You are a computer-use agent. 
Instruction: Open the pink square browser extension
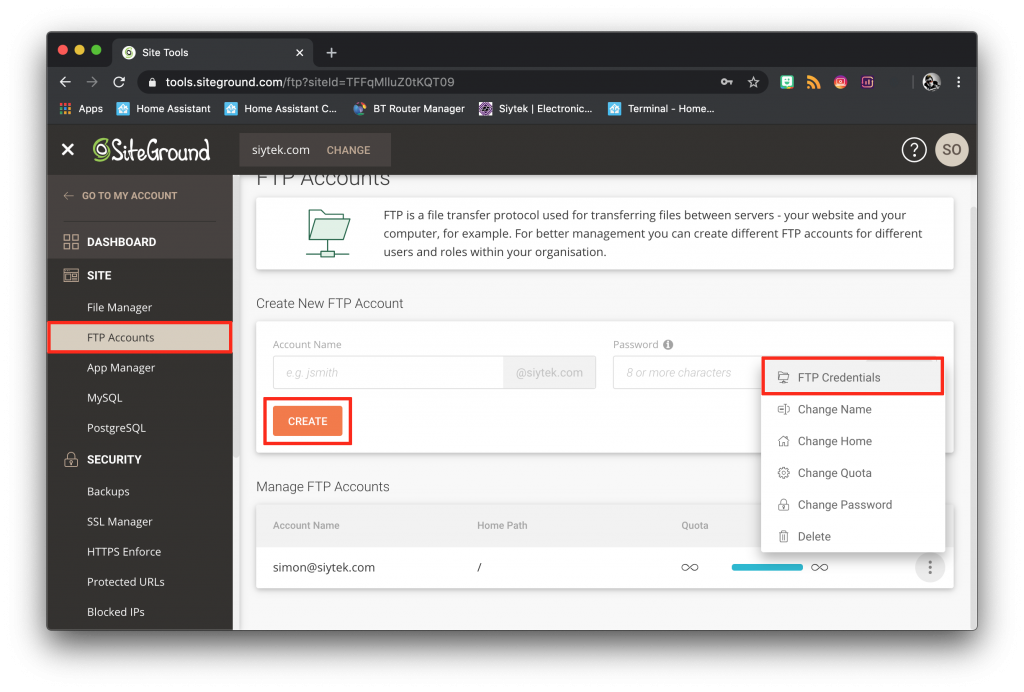point(867,82)
